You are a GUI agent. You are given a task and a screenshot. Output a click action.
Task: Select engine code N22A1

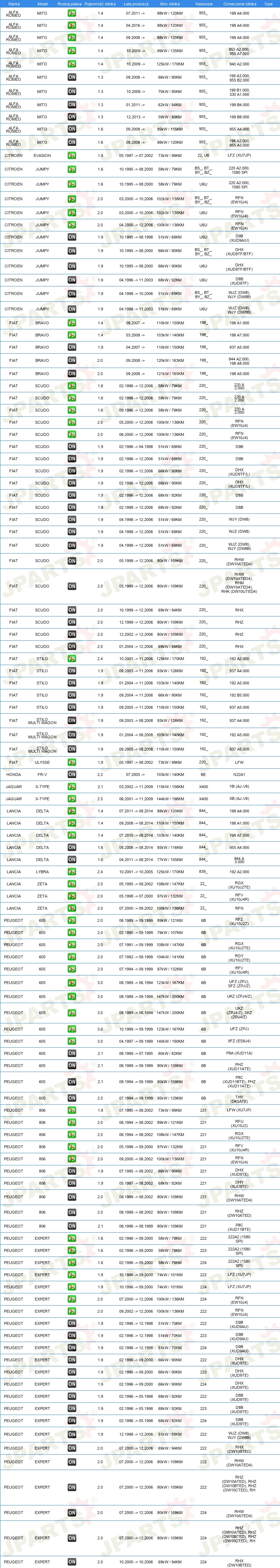coord(239,775)
